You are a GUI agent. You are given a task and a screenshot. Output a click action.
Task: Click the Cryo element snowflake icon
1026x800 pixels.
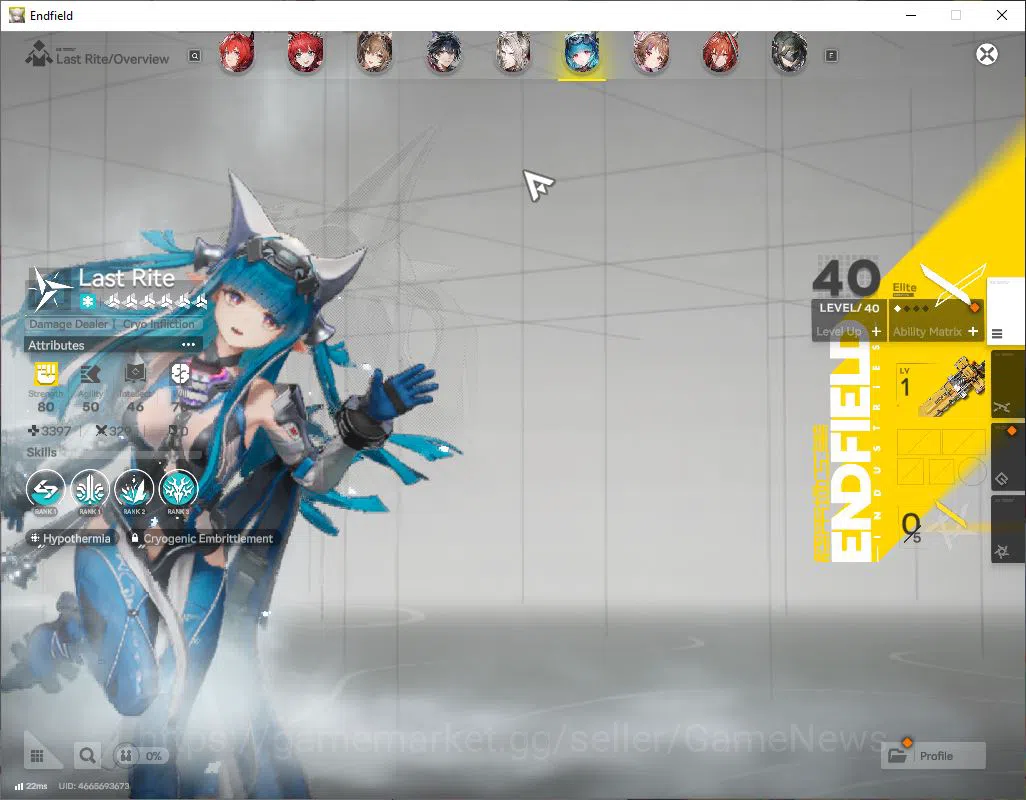pyautogui.click(x=88, y=302)
